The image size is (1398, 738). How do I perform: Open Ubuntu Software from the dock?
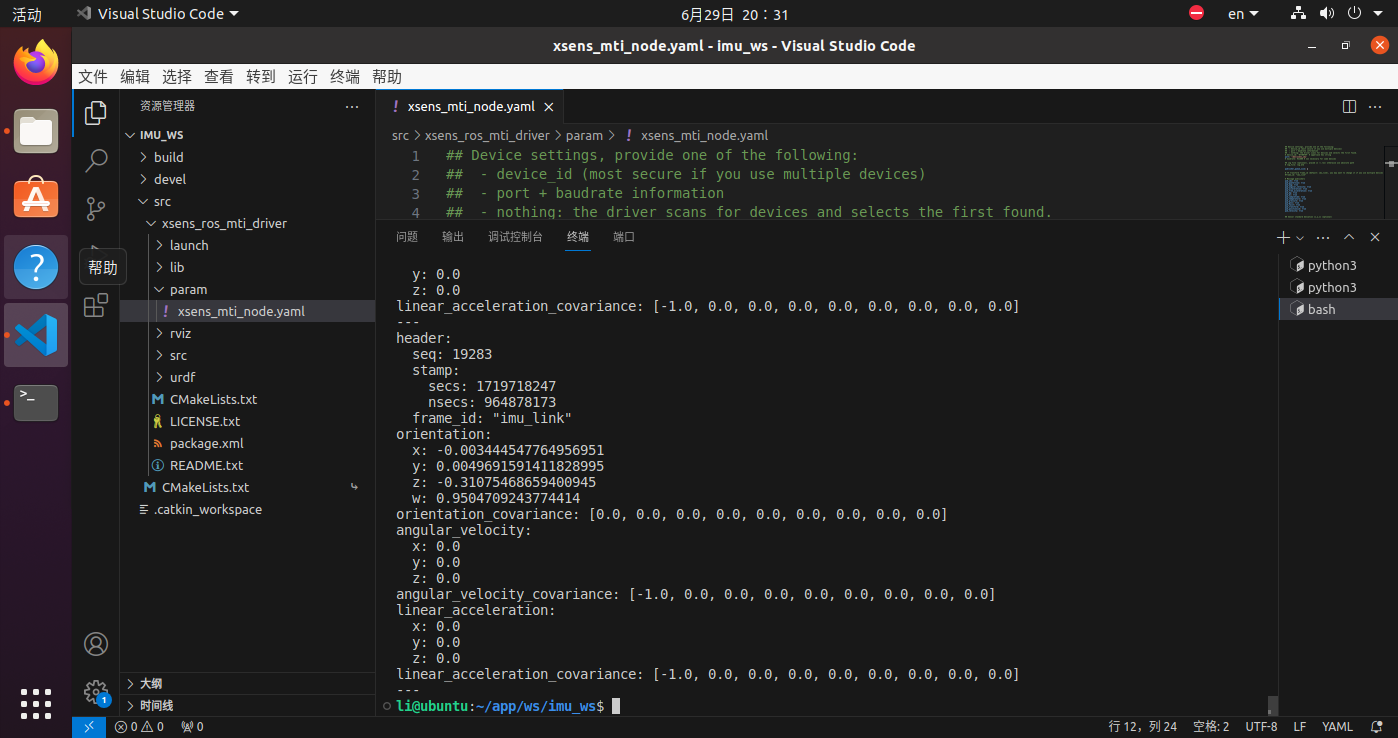click(x=36, y=199)
